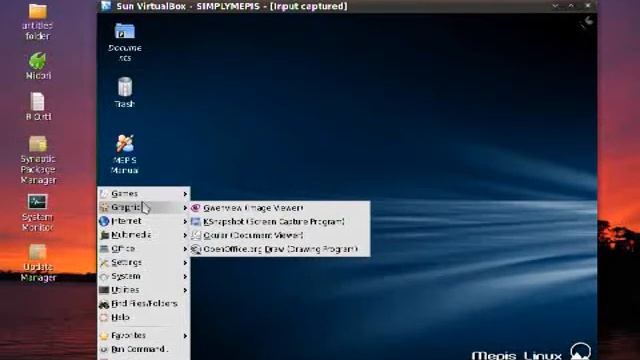Select Find Files/Folders menu entry
Screen dimensions: 640x360
point(144,304)
